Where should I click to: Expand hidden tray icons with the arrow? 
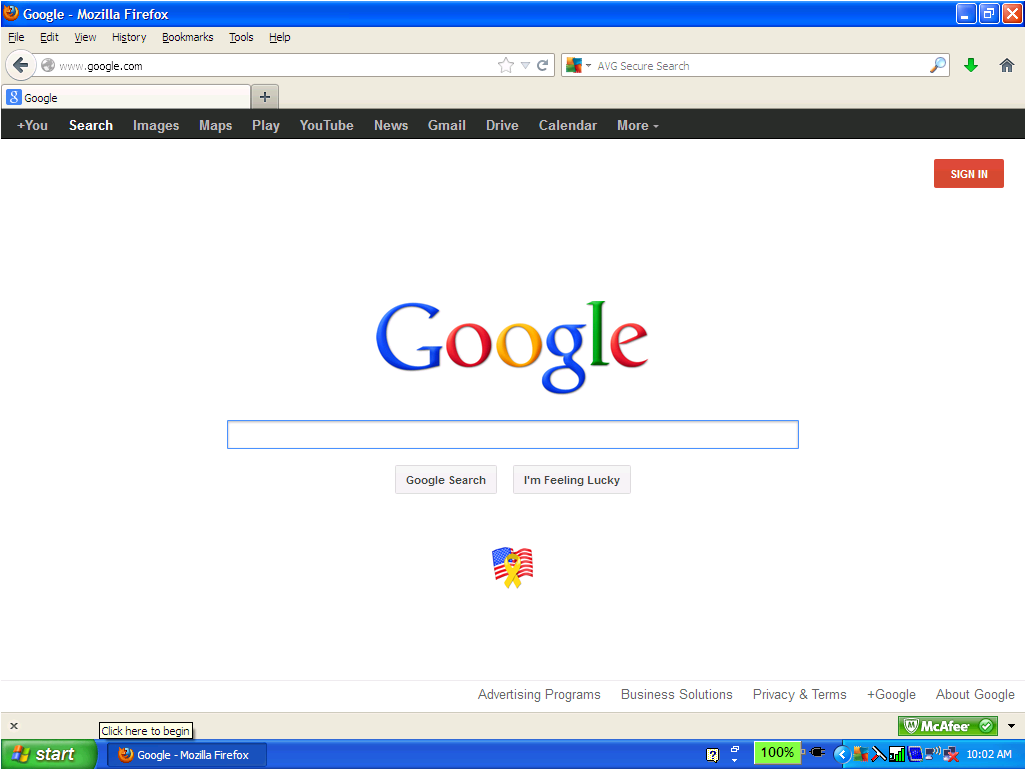(842, 754)
